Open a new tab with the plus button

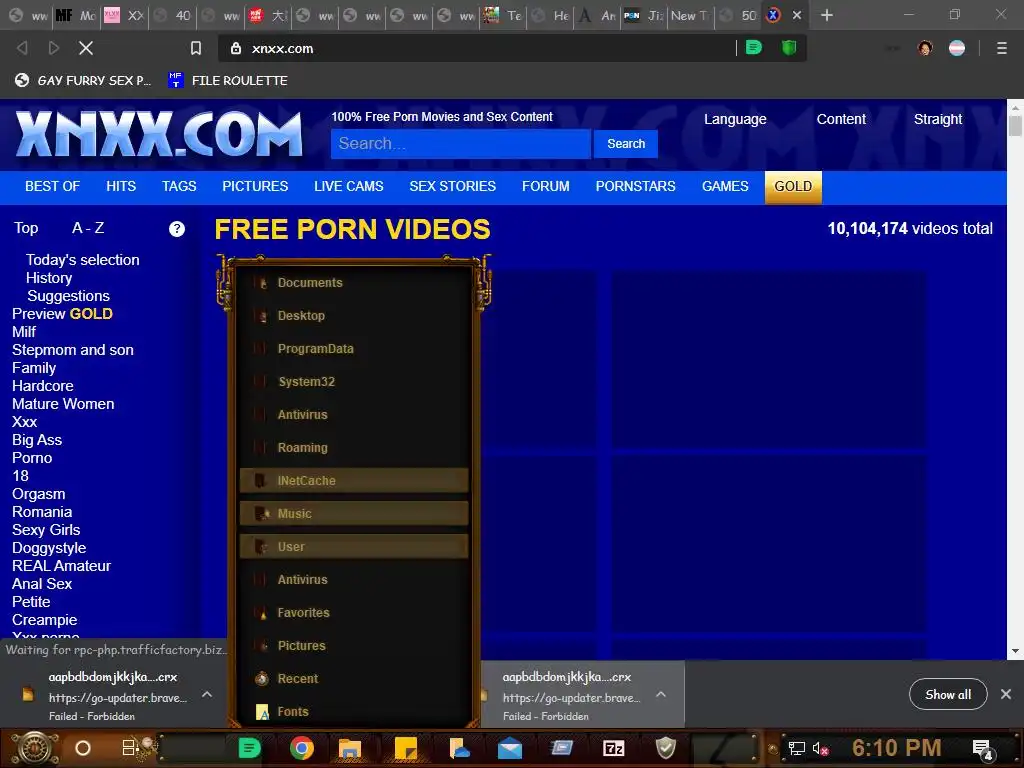coord(827,15)
